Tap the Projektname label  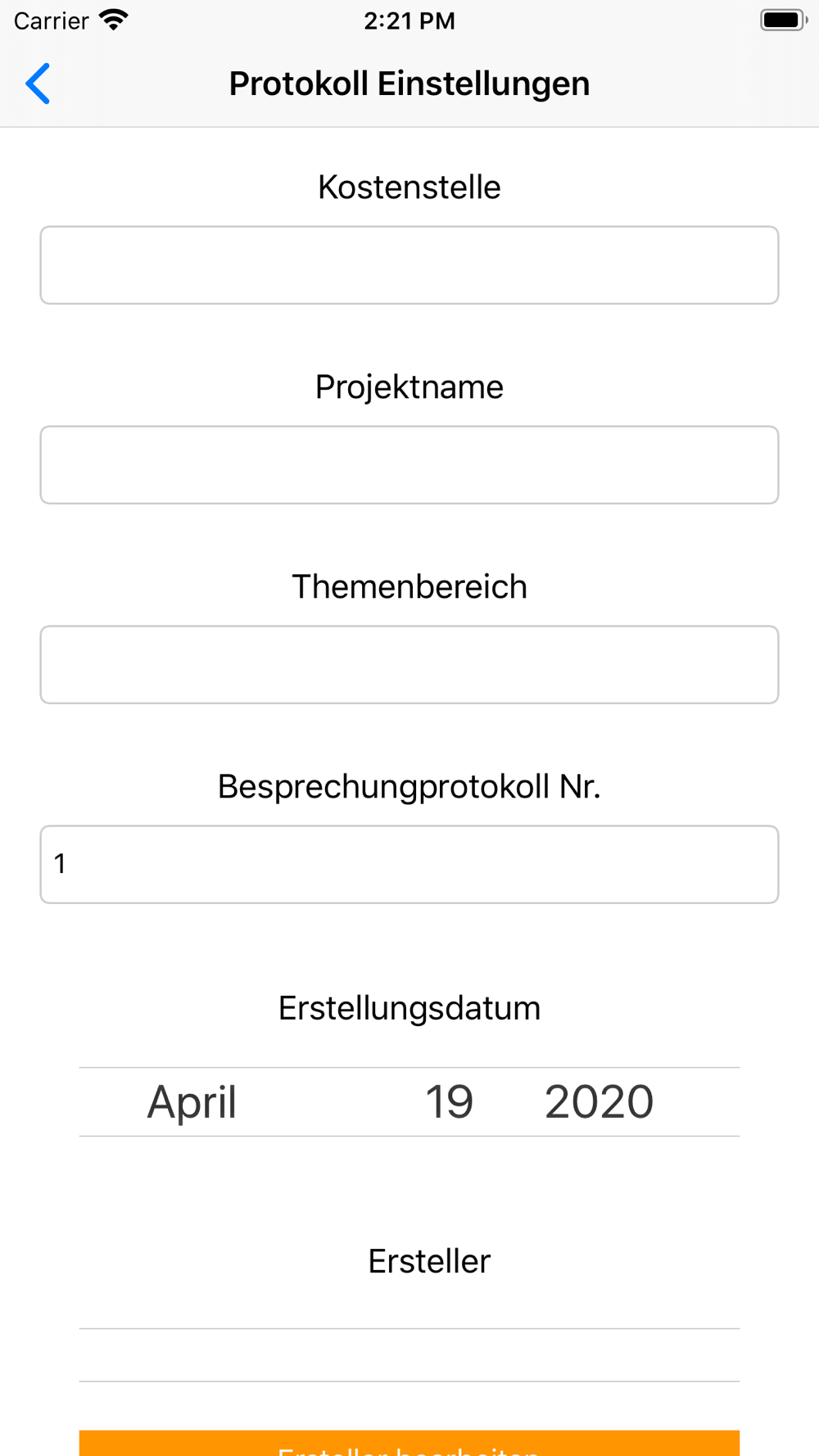[x=409, y=387]
